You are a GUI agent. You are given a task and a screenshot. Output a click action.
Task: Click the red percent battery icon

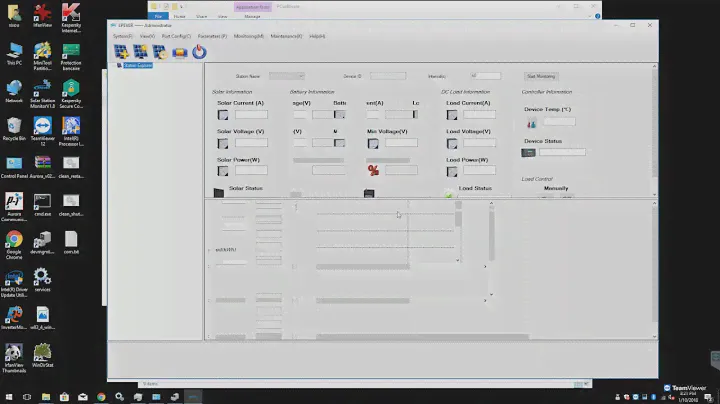(x=373, y=169)
